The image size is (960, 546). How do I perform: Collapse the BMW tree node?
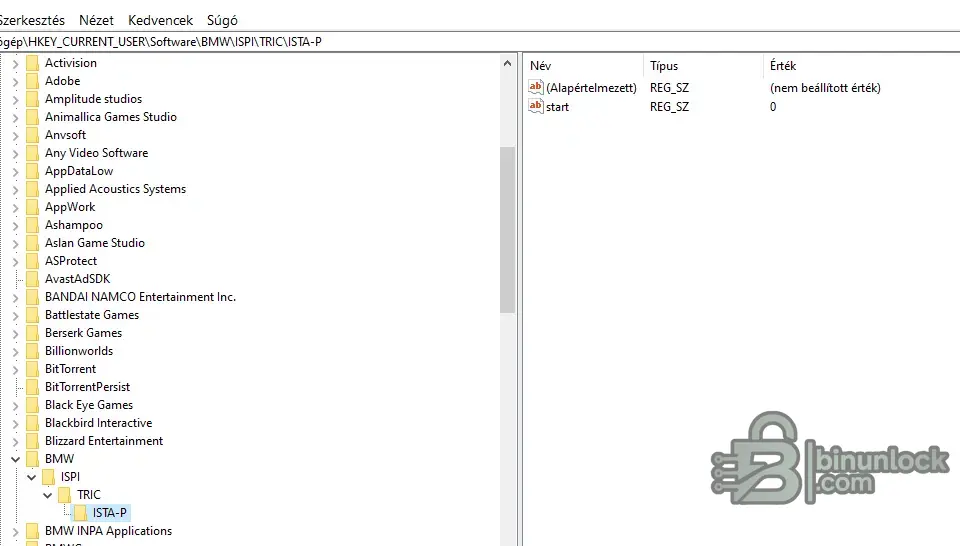(15, 459)
